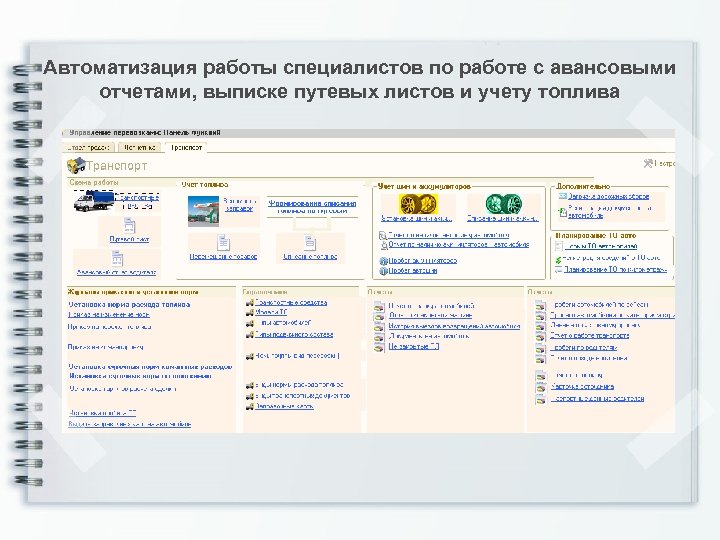The height and width of the screenshot is (540, 720).
Task: Open Формирование списания топлива link
Action: (x=312, y=207)
